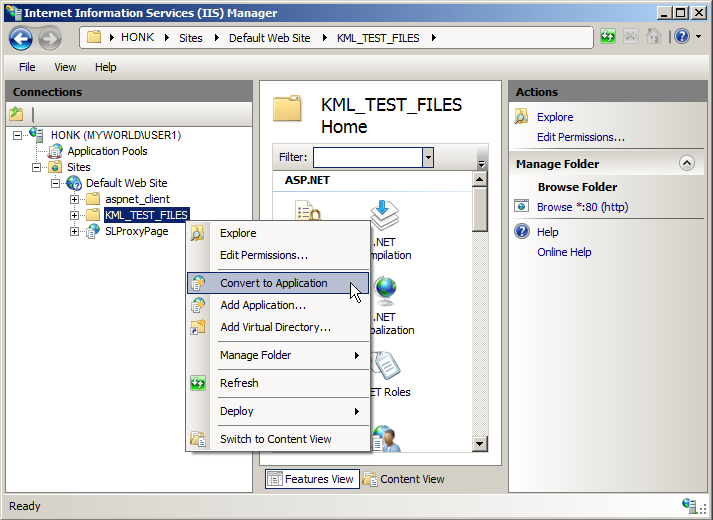Collapse the Manage Folder actions section
The width and height of the screenshot is (713, 520).
coord(687,163)
